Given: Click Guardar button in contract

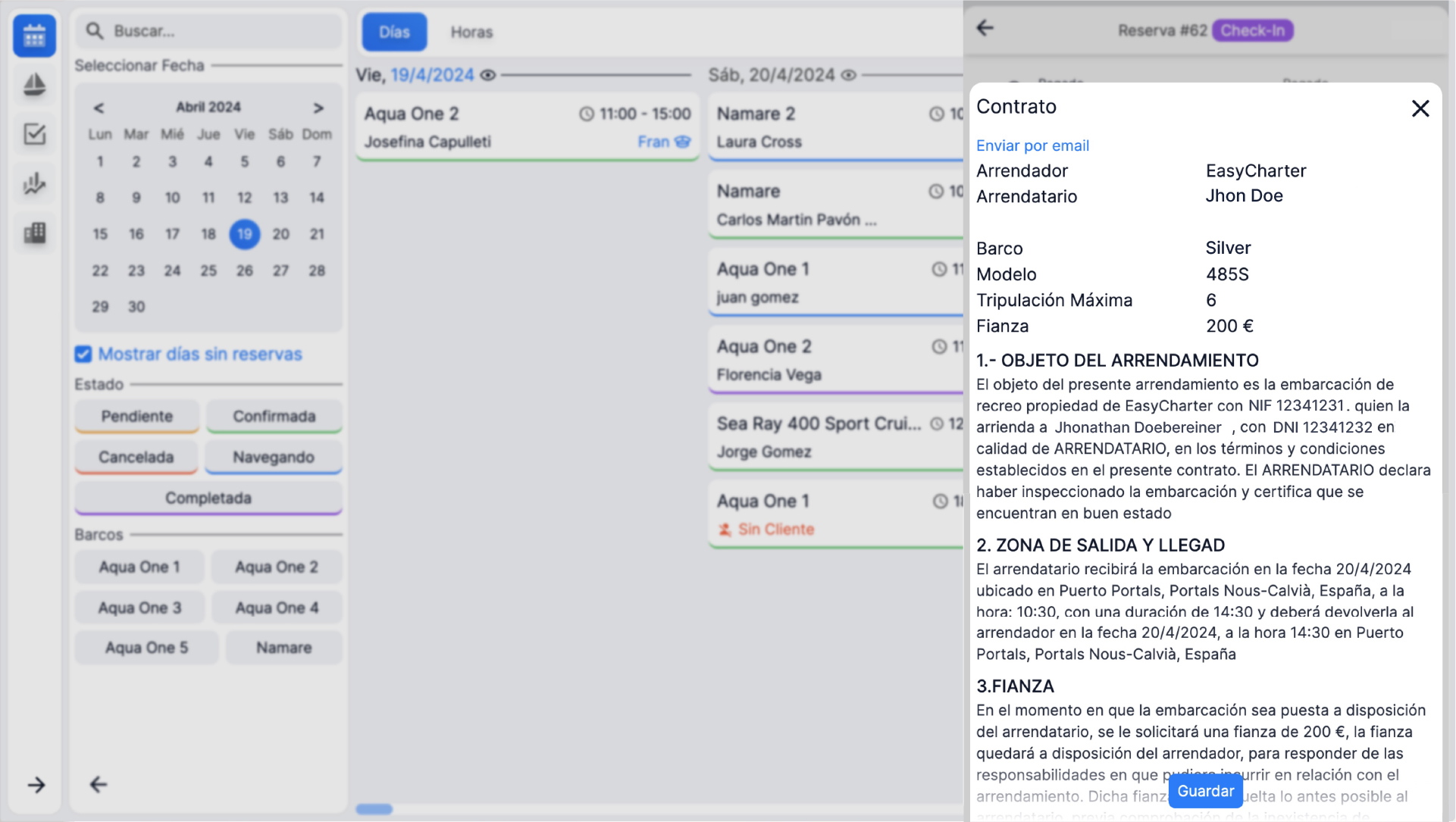Looking at the screenshot, I should [1205, 791].
